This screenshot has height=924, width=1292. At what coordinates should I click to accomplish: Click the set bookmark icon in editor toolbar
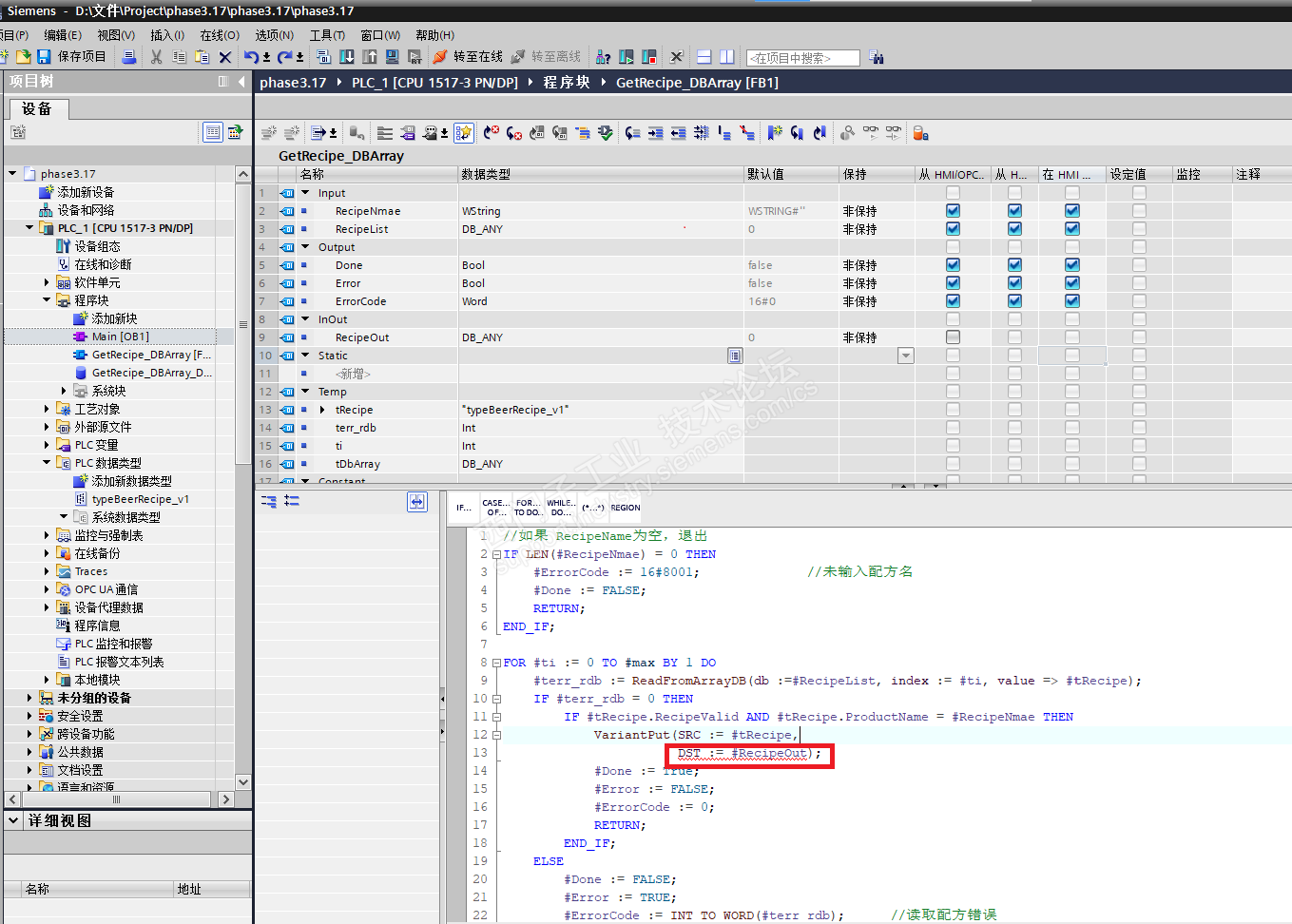pos(774,133)
